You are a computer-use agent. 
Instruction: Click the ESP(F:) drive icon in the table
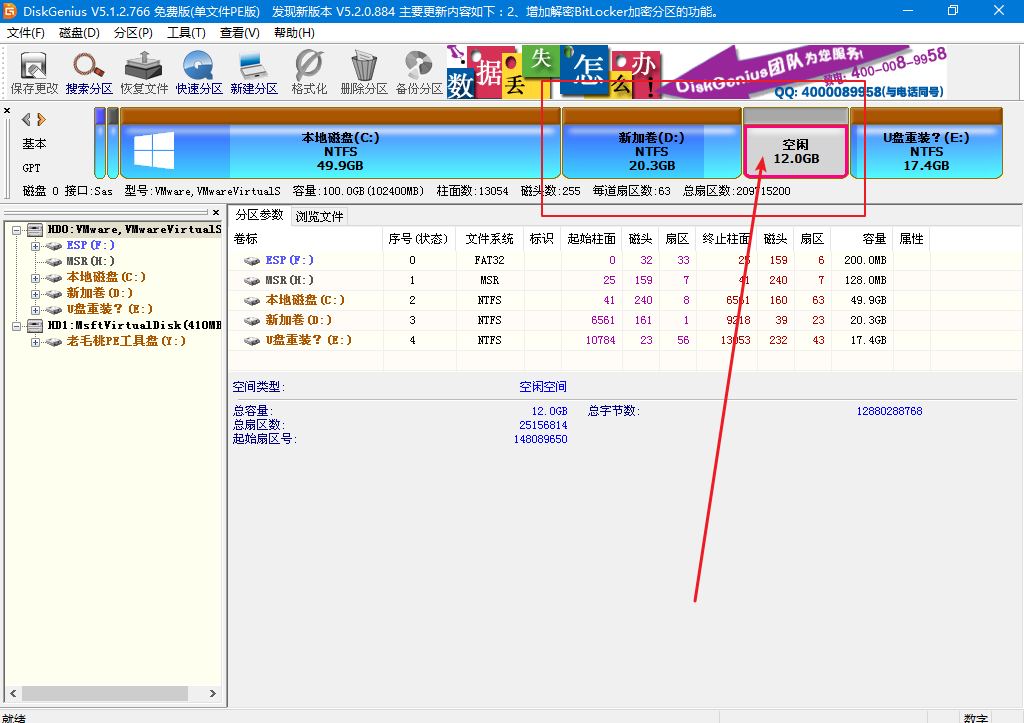pyautogui.click(x=252, y=261)
